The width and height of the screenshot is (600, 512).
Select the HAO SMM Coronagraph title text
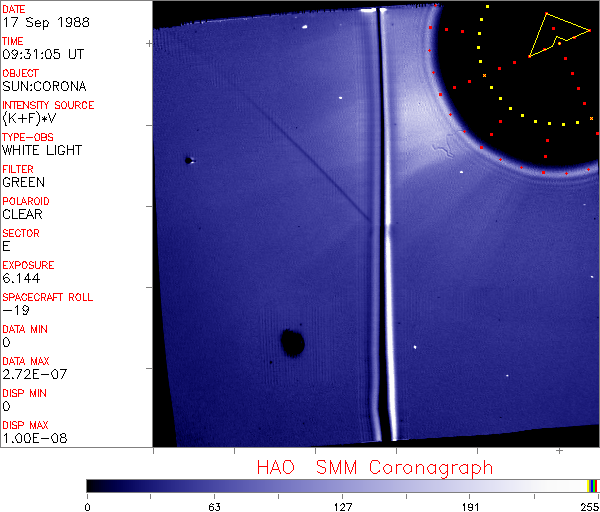coord(375,468)
